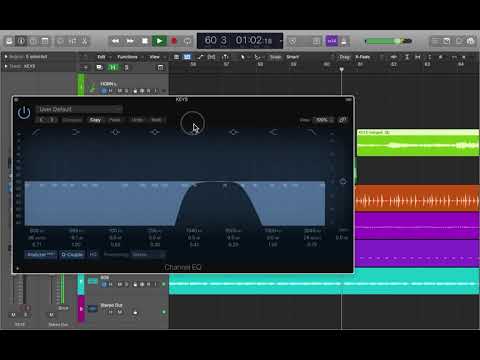
Task: Open the Quick Help toolbar icon
Action: tap(33, 41)
